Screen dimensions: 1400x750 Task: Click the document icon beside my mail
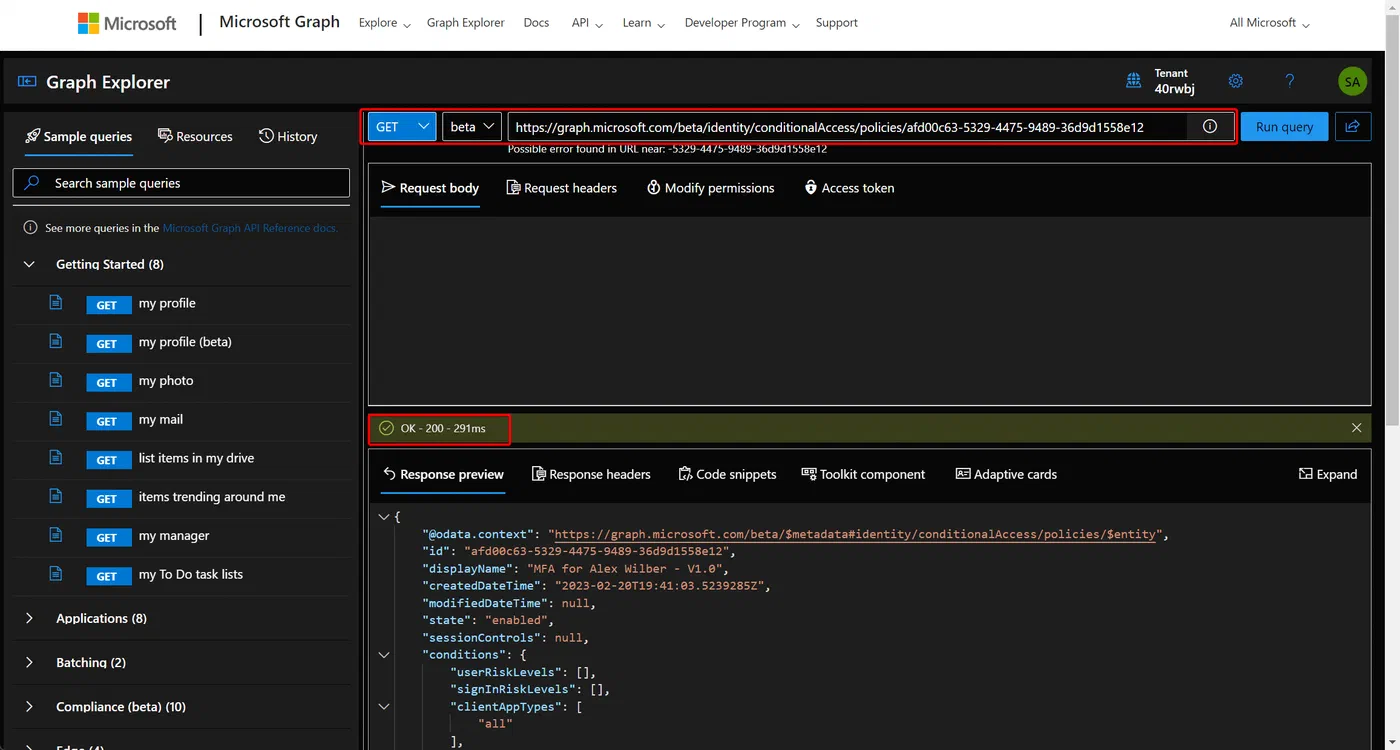click(x=56, y=419)
